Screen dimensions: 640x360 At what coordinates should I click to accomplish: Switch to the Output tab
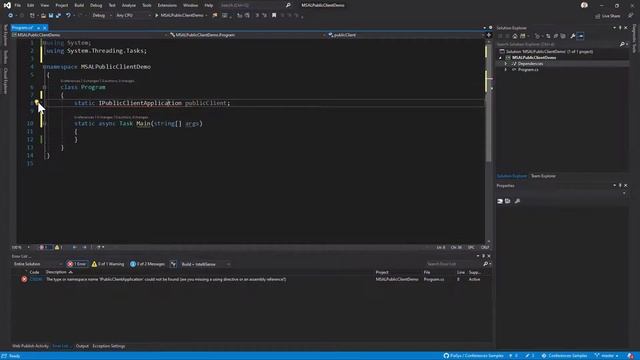pos(82,346)
